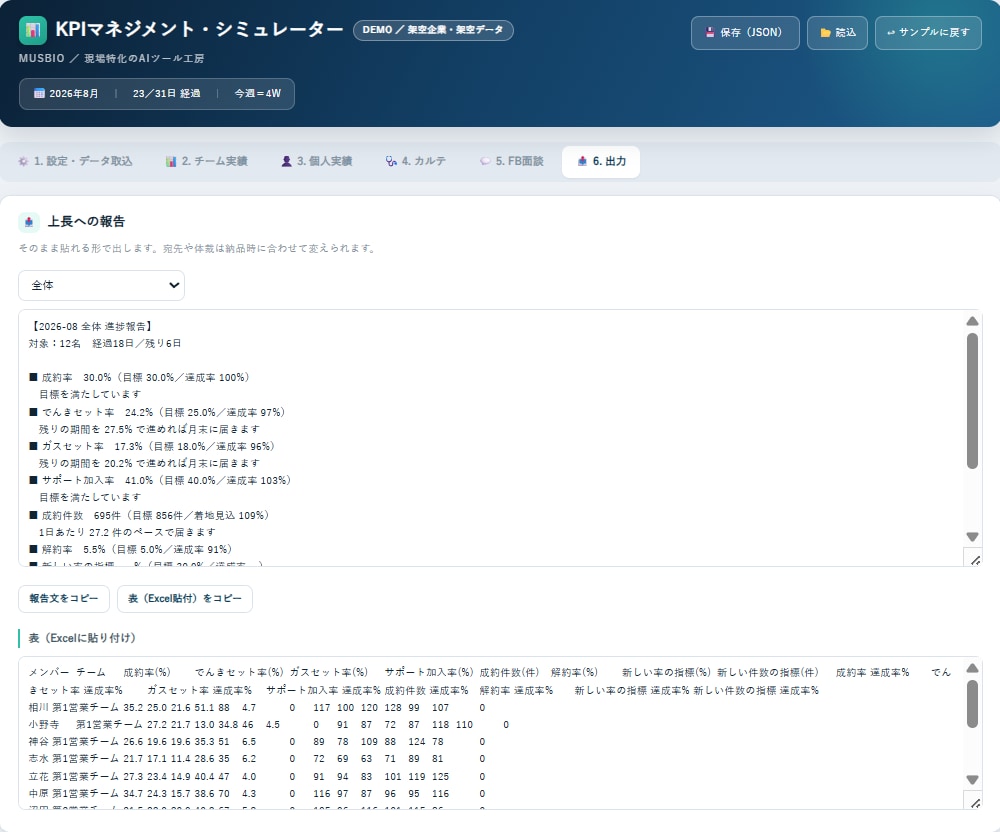The width and height of the screenshot is (1000, 832).
Task: Click 1日あたり 27.2 件 pace line
Action: point(128,532)
